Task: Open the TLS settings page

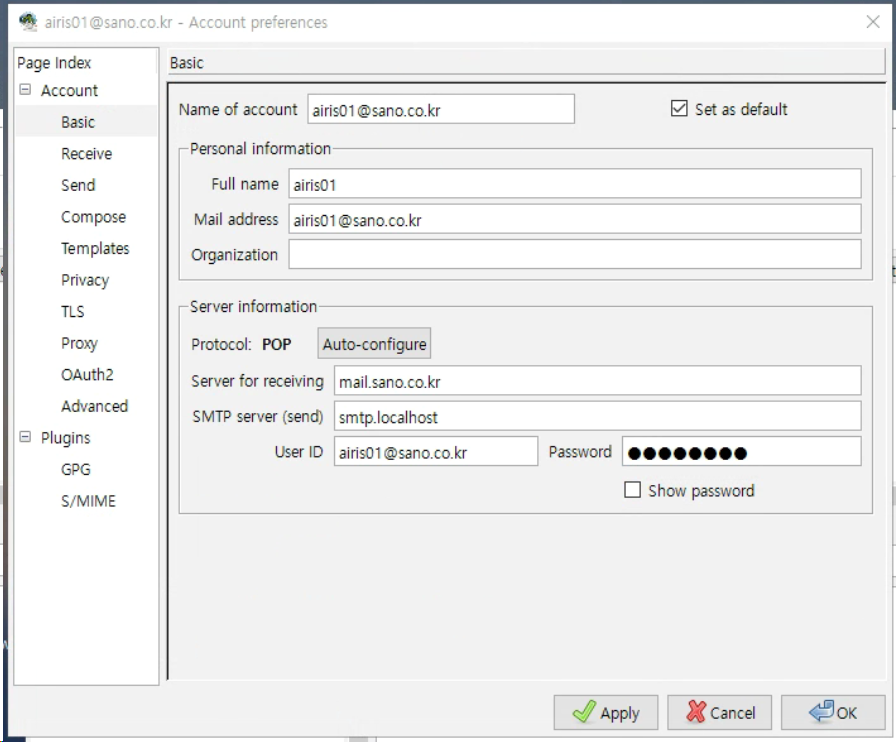Action: [73, 312]
